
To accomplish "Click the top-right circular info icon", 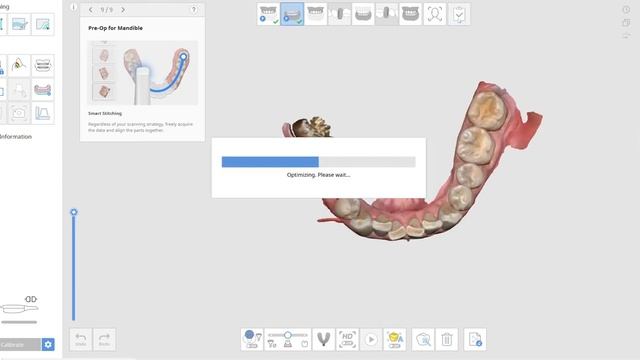I will tap(626, 9).
